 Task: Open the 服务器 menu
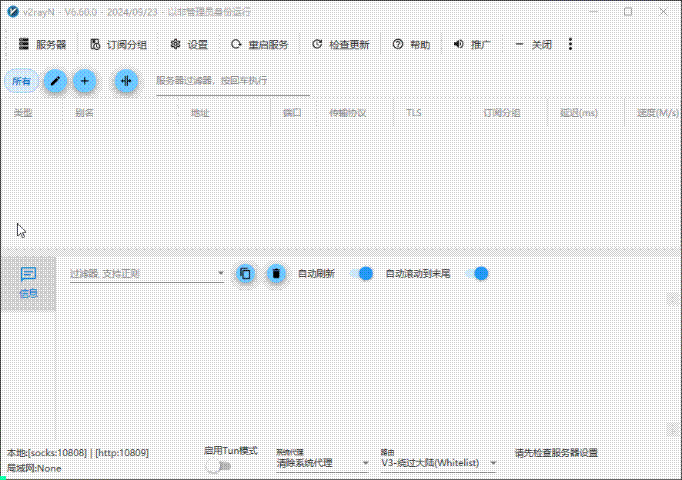pyautogui.click(x=42, y=44)
